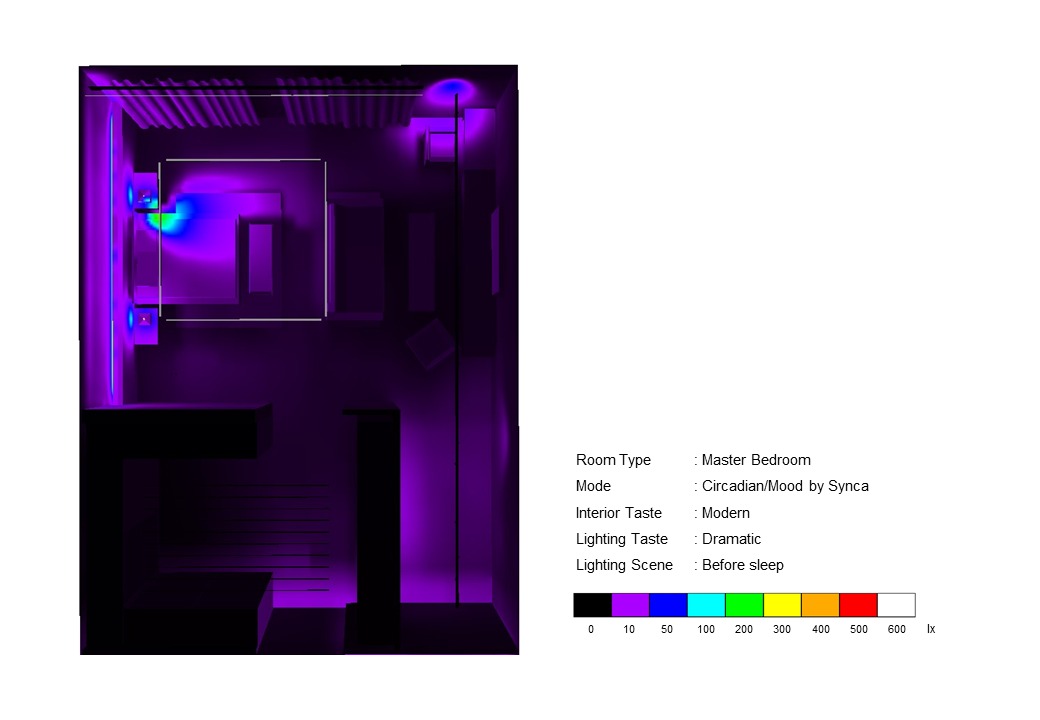The height and width of the screenshot is (720, 1040).
Task: Click the 'lx' unit label
Action: [x=931, y=629]
